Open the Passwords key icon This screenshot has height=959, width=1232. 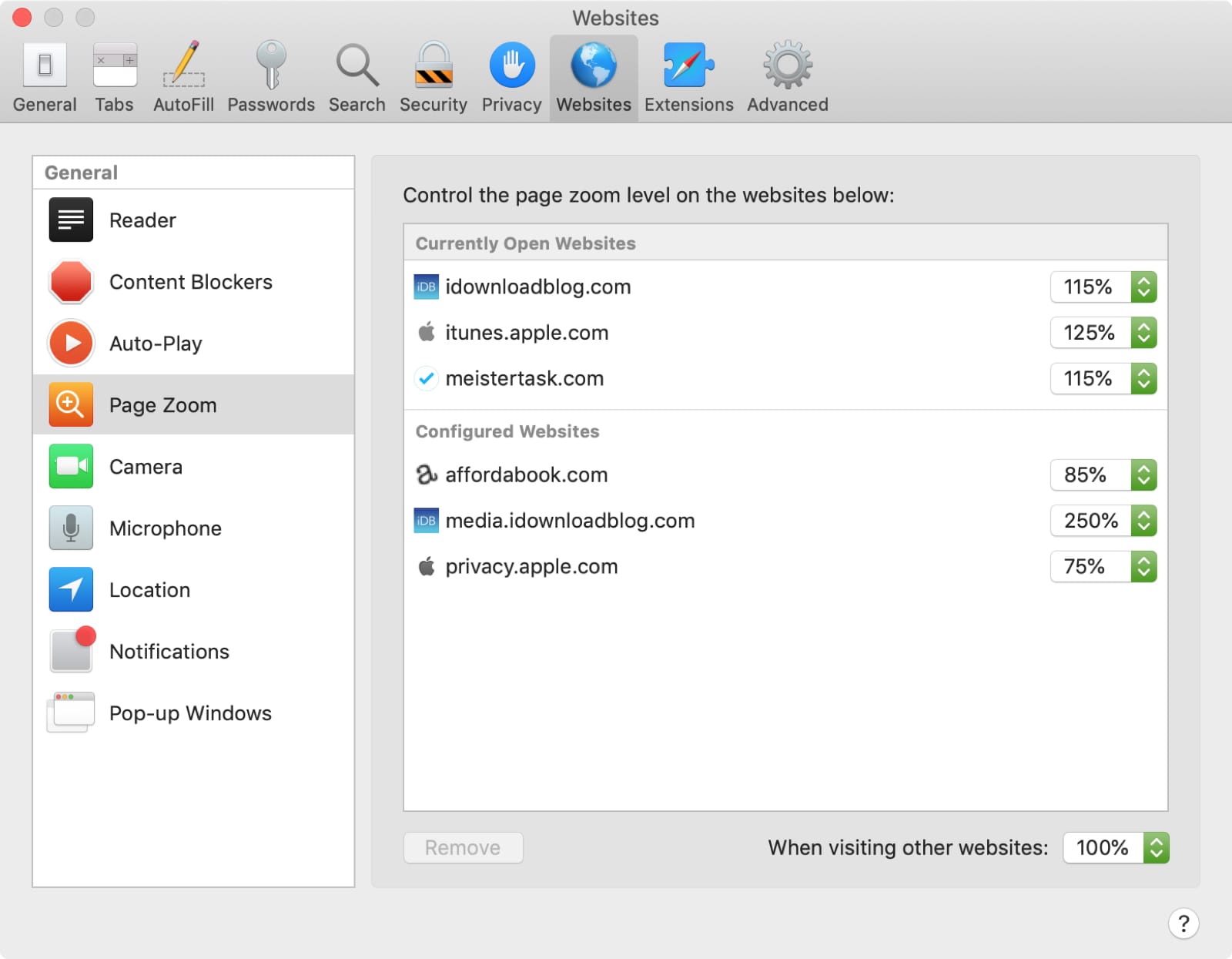[x=271, y=65]
